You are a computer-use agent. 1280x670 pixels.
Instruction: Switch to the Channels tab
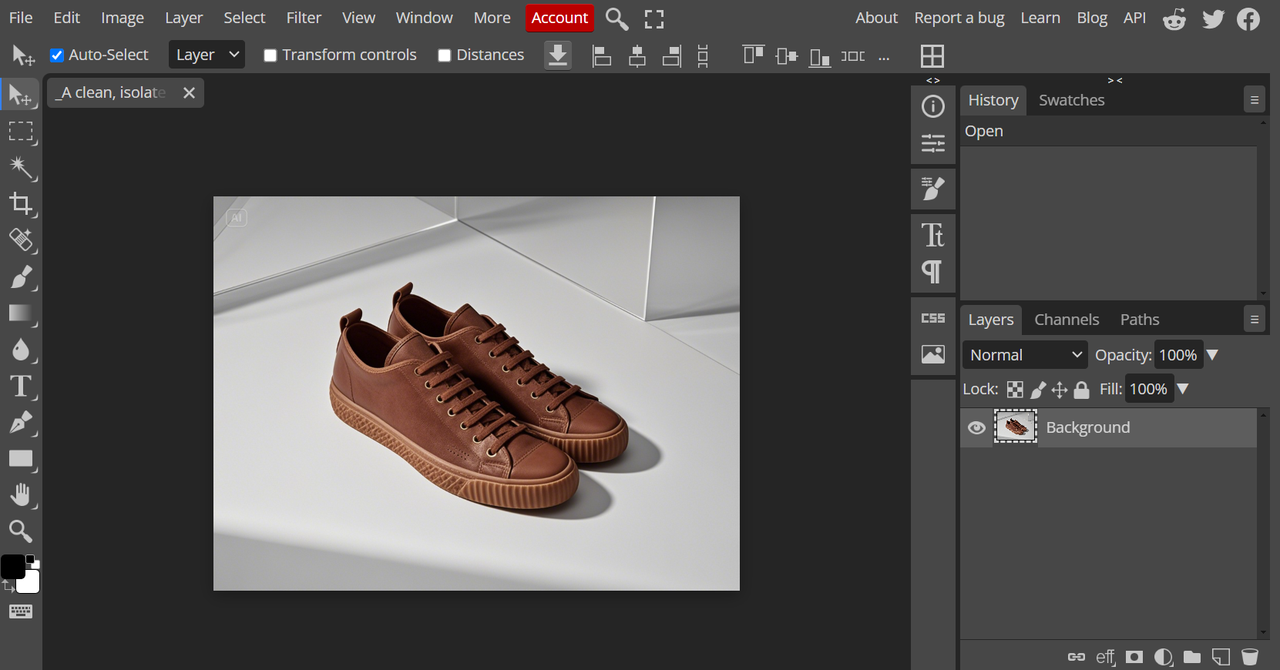coord(1066,320)
